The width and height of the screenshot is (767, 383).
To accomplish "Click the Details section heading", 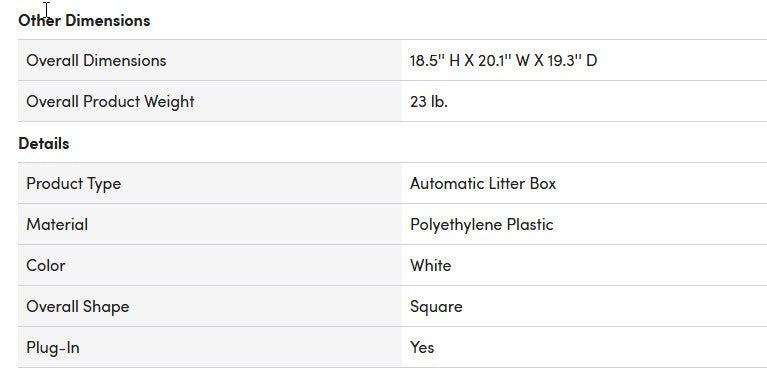I will tap(44, 144).
